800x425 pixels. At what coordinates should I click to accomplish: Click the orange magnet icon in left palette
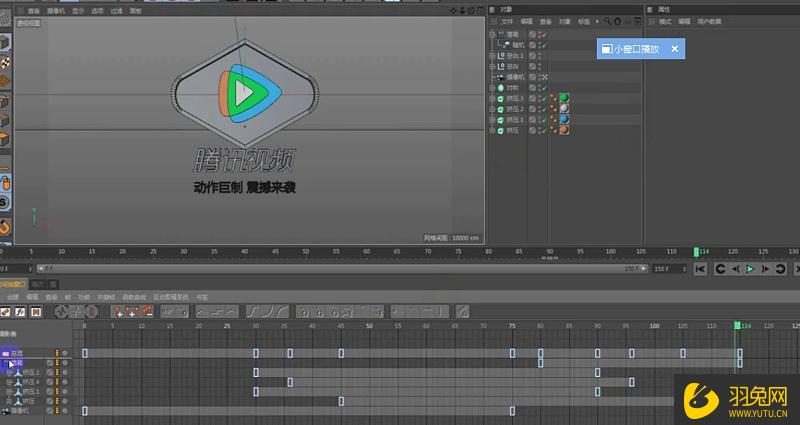[x=5, y=227]
